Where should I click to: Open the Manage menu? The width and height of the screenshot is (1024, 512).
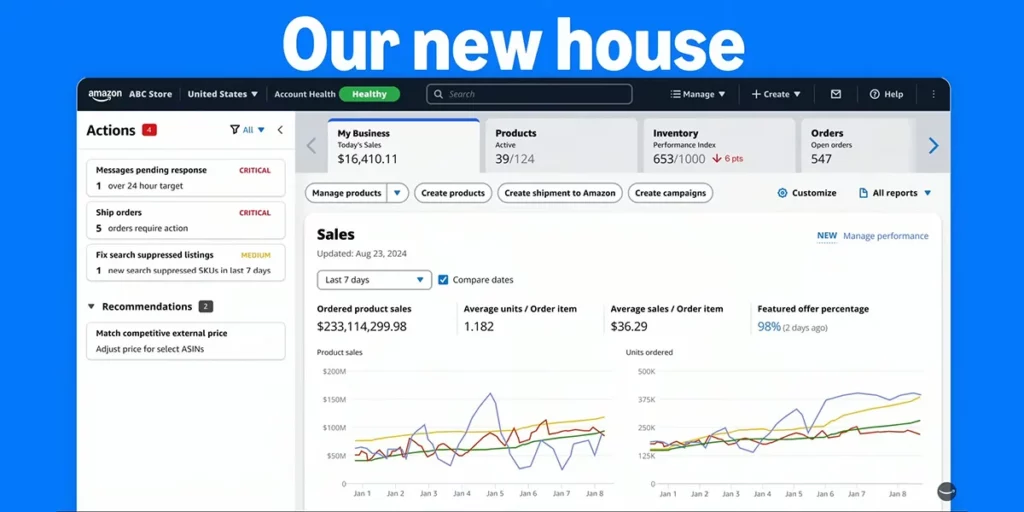(698, 94)
